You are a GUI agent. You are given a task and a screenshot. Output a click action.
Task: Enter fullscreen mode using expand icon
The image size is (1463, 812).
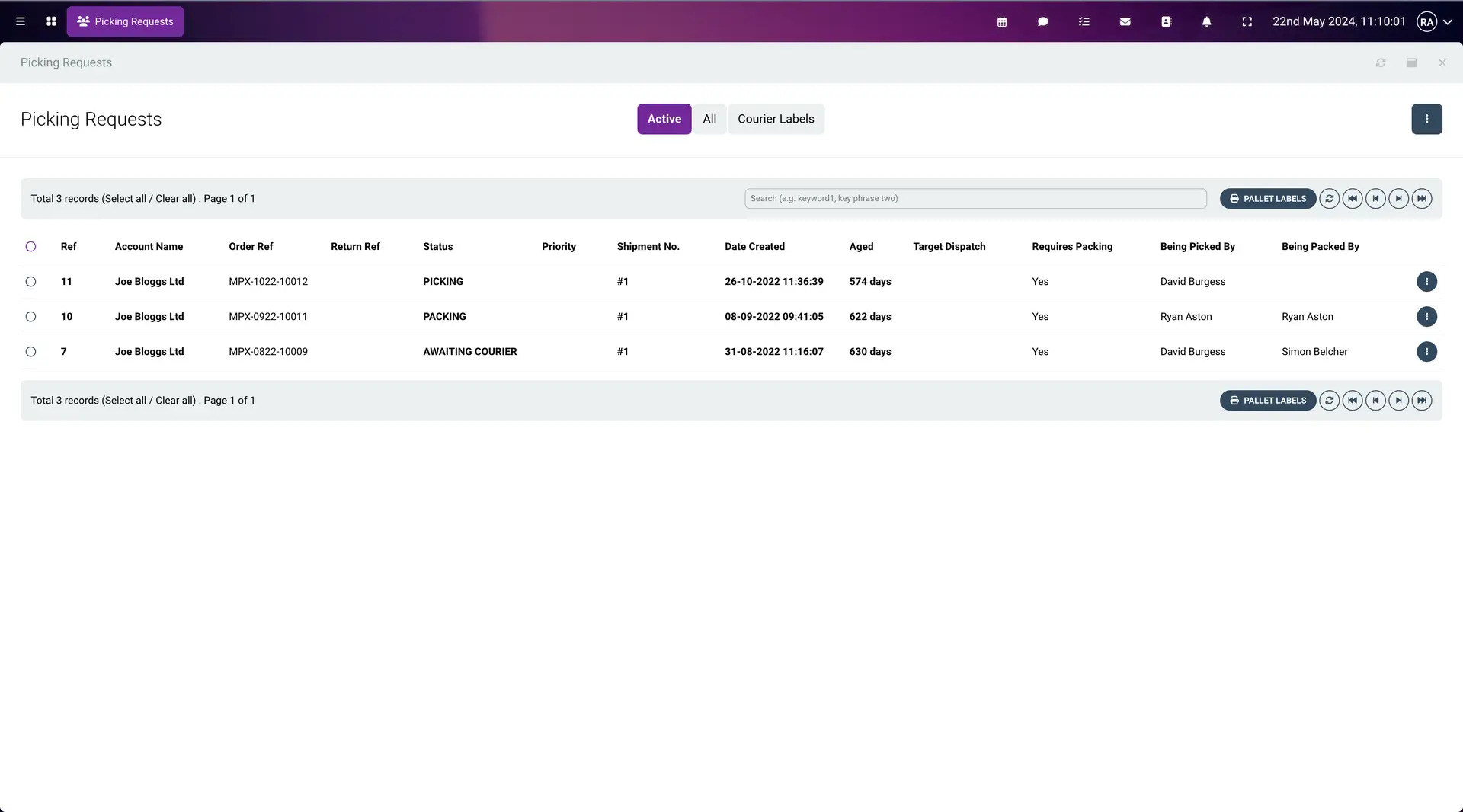tap(1247, 22)
